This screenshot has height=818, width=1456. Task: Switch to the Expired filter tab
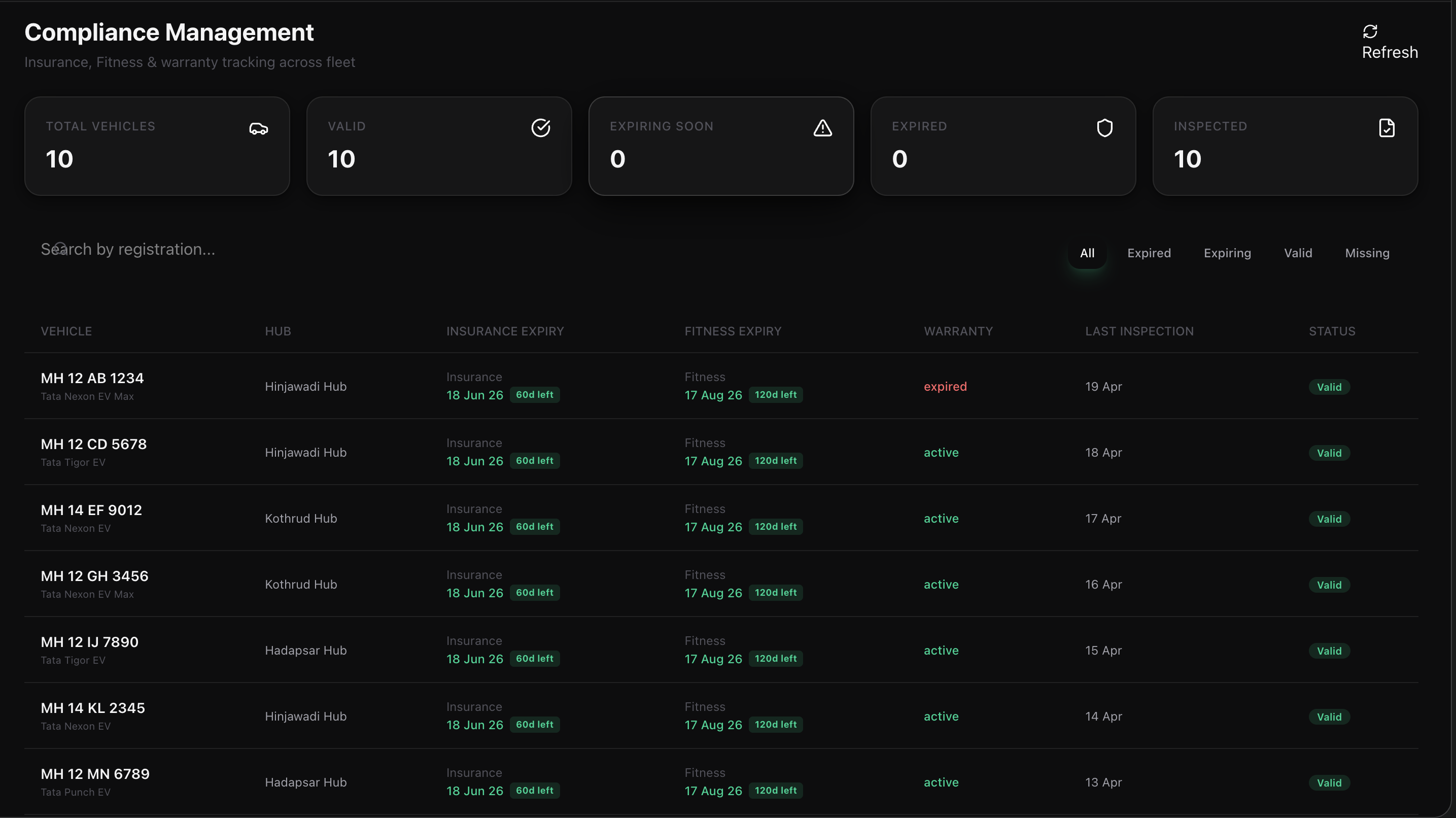[x=1149, y=253]
